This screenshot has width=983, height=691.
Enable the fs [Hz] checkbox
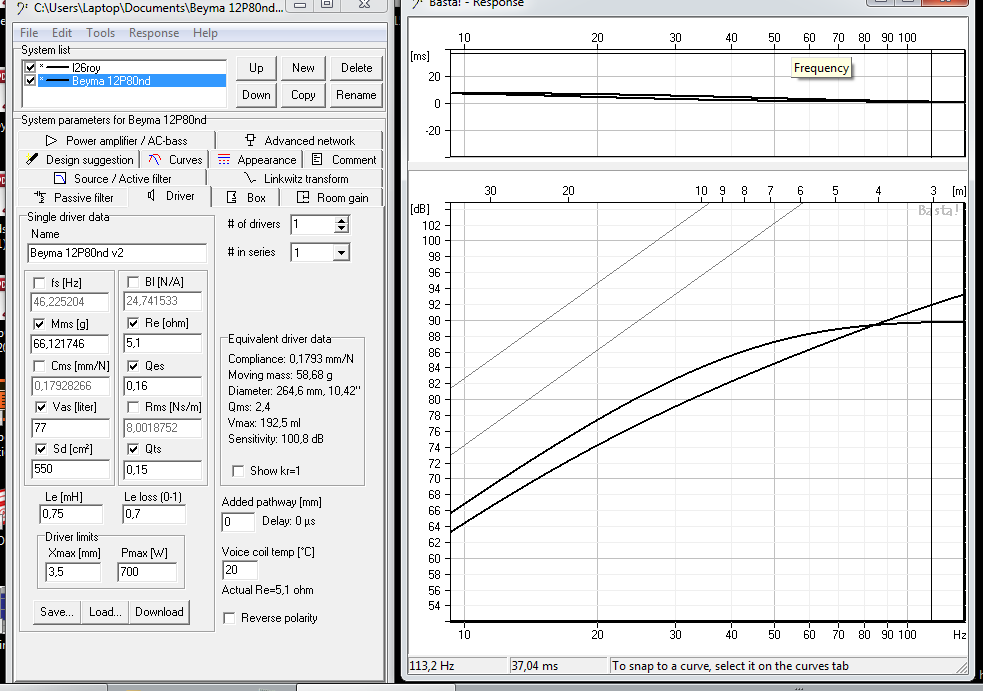click(x=39, y=282)
